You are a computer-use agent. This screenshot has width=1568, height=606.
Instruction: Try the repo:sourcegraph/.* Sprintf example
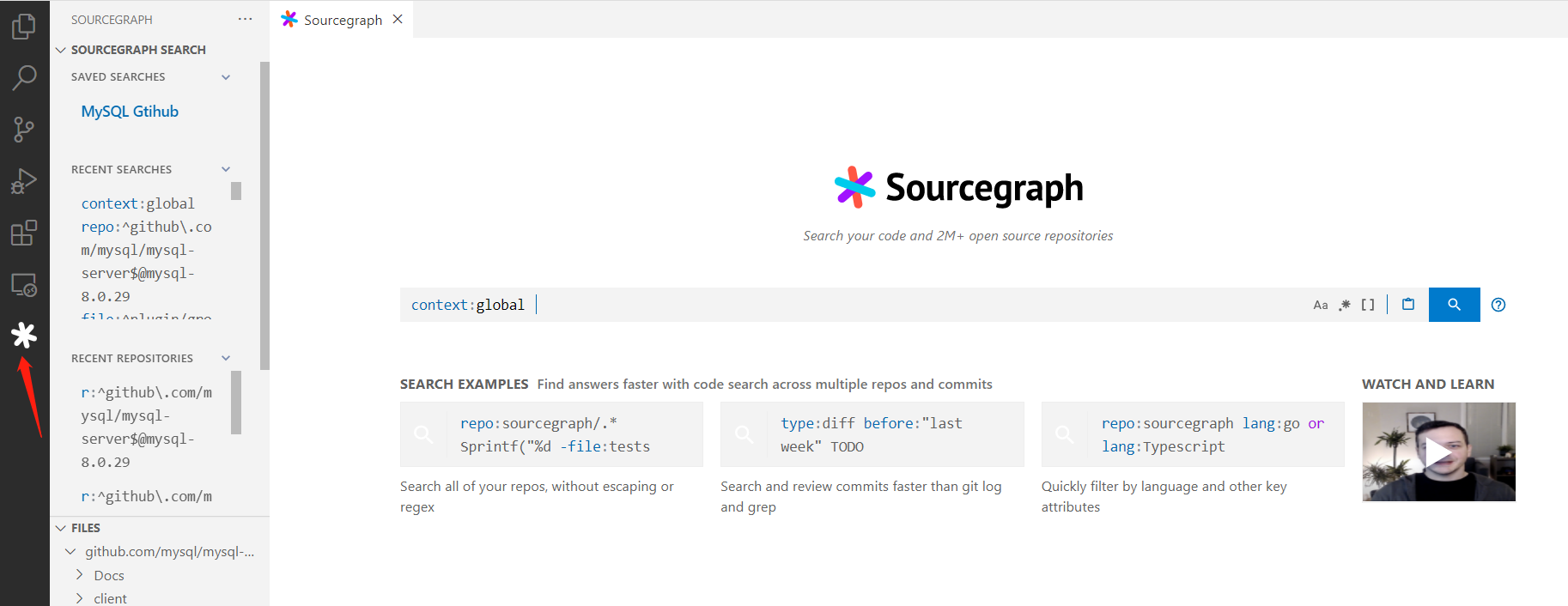pyautogui.click(x=551, y=434)
